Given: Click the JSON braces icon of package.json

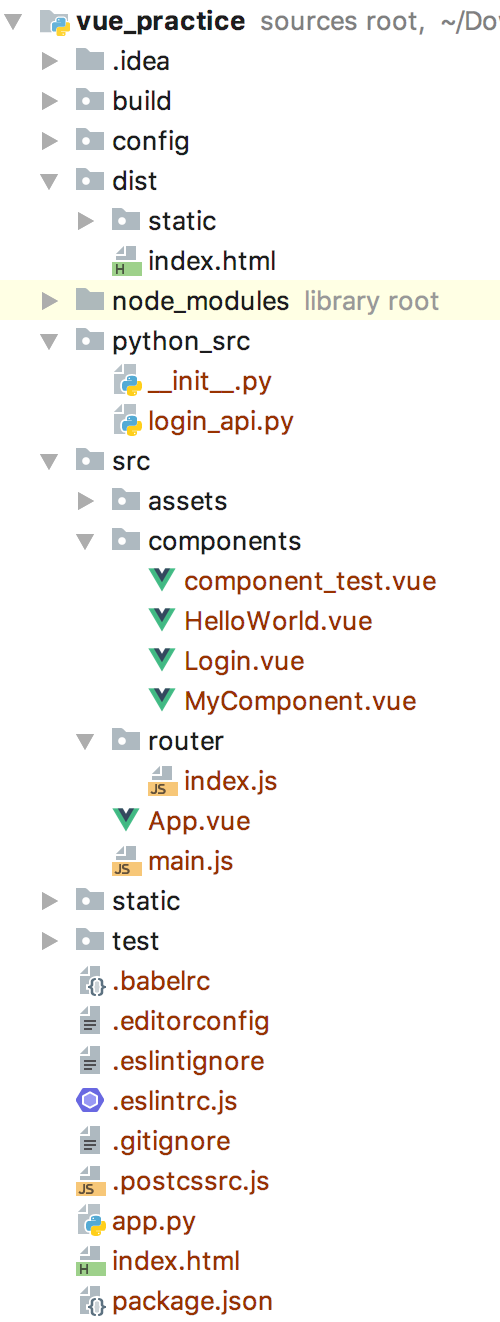Looking at the screenshot, I should [91, 1301].
